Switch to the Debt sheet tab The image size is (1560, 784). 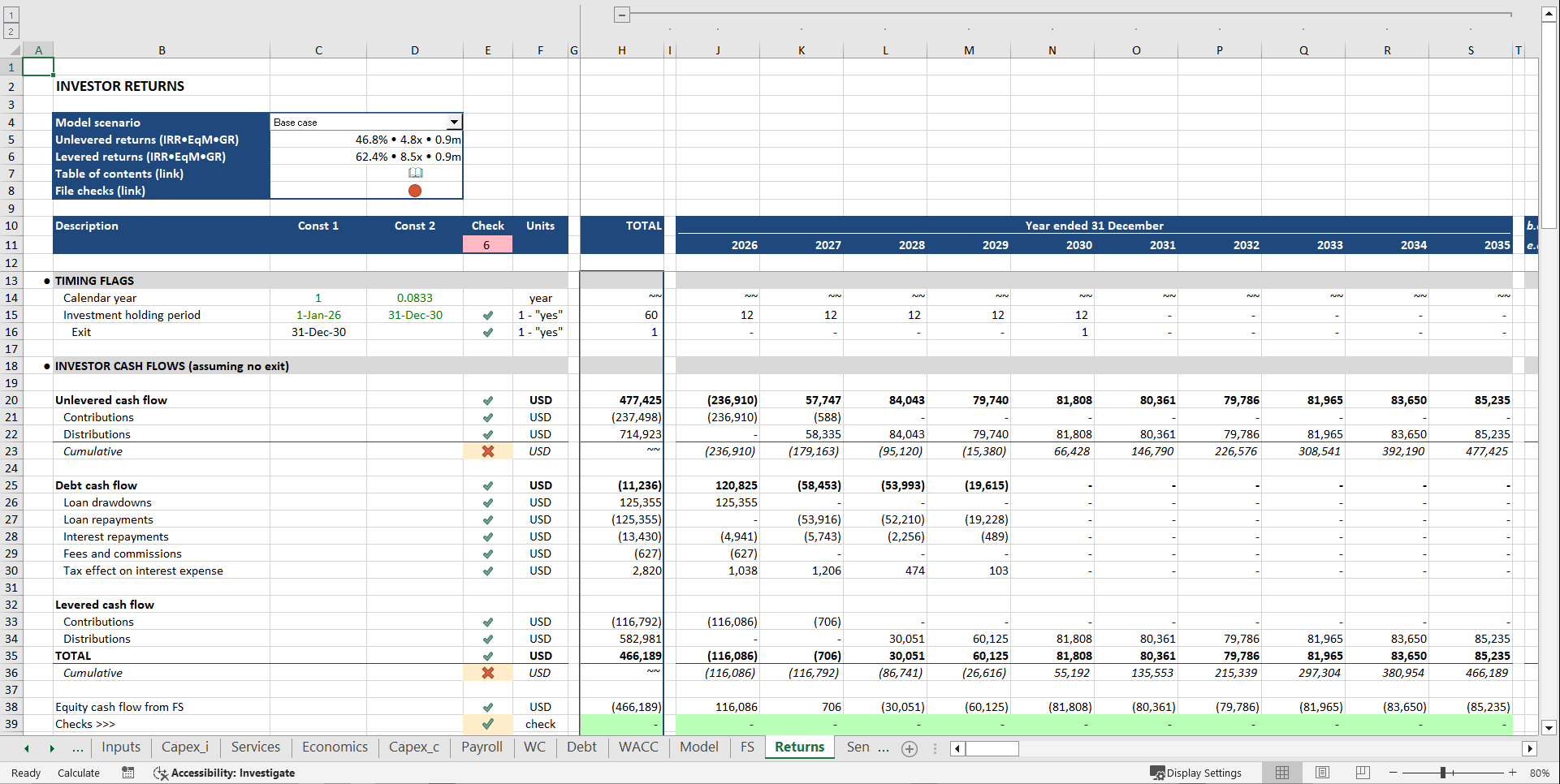(x=581, y=747)
